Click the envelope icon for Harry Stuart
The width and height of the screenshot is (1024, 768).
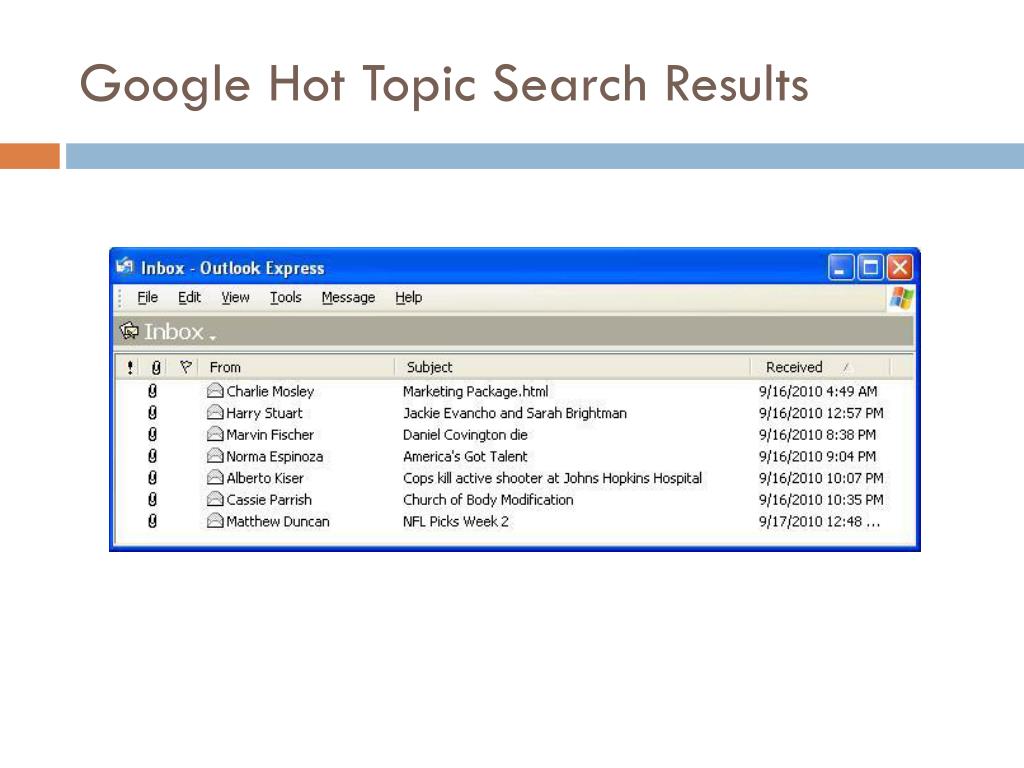[215, 412]
